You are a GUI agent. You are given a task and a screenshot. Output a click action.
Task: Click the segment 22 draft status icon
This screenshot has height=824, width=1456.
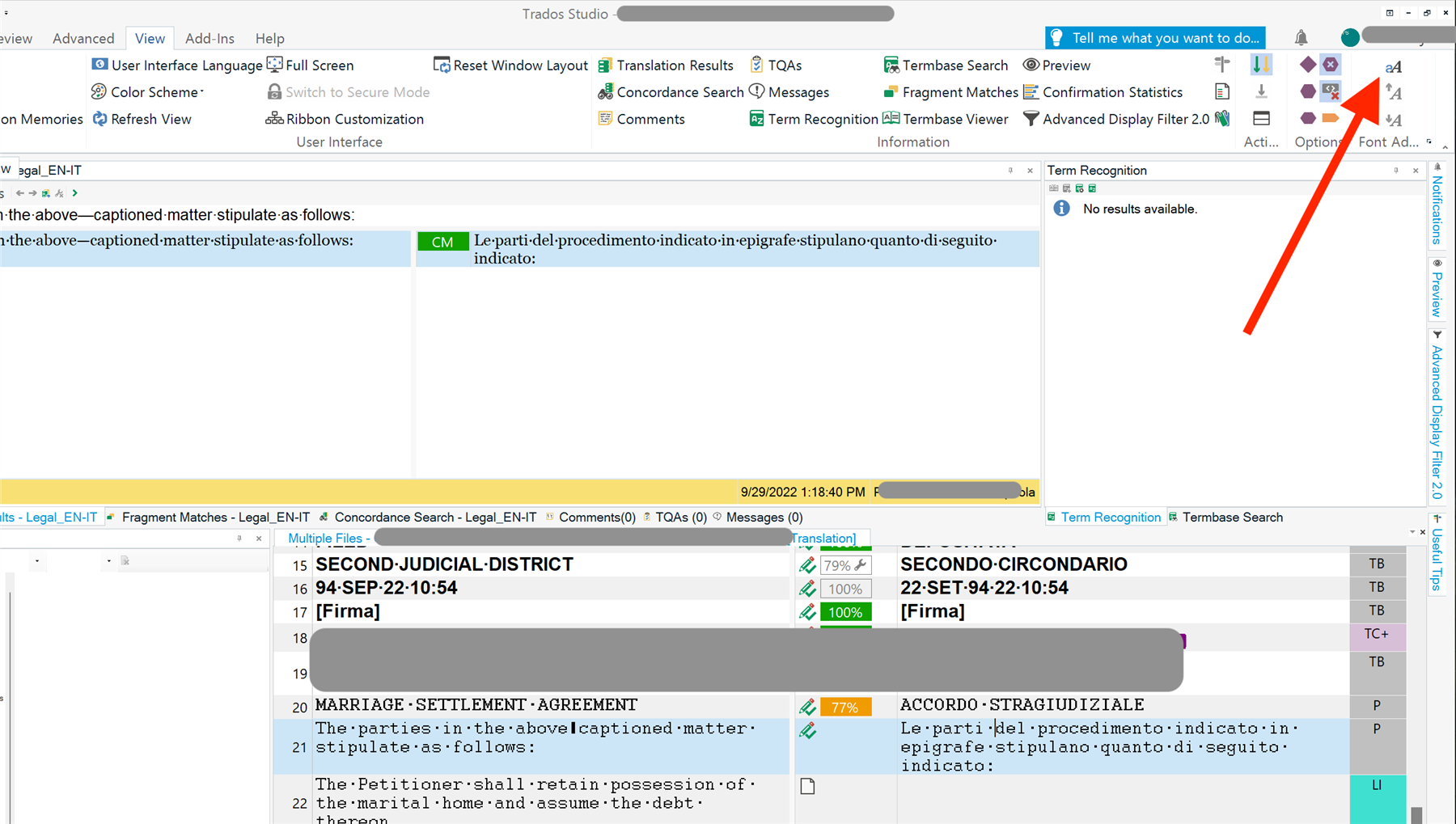(x=807, y=786)
